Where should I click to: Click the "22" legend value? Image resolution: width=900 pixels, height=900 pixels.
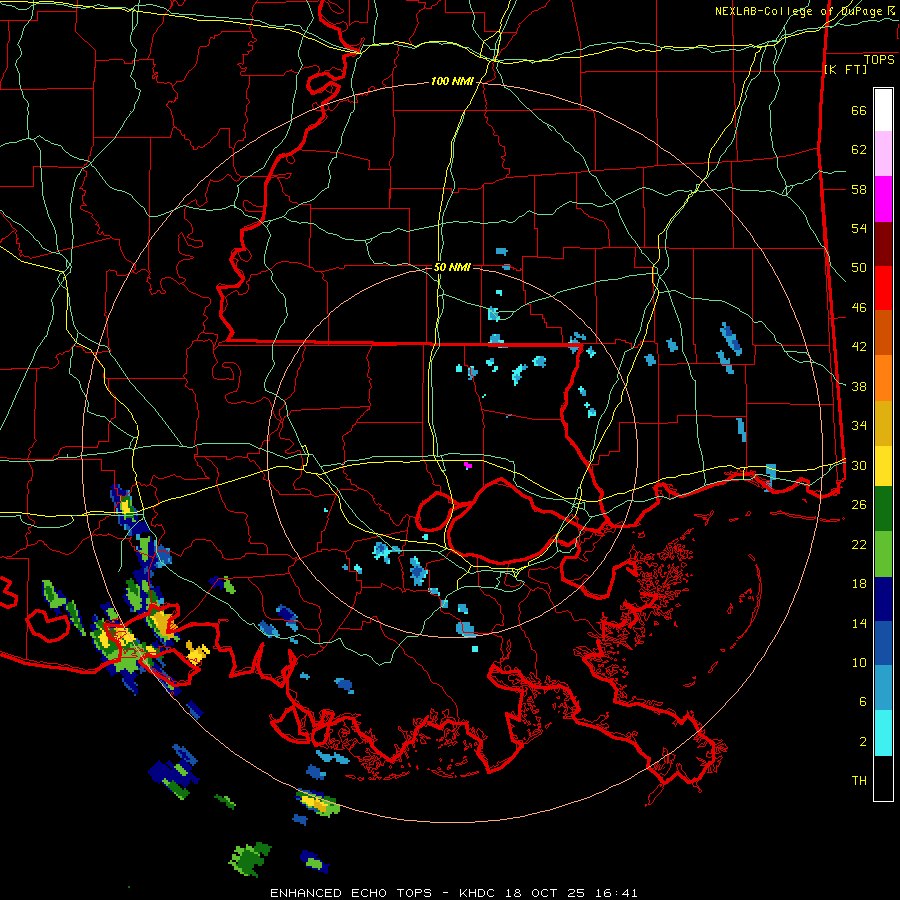click(x=859, y=544)
